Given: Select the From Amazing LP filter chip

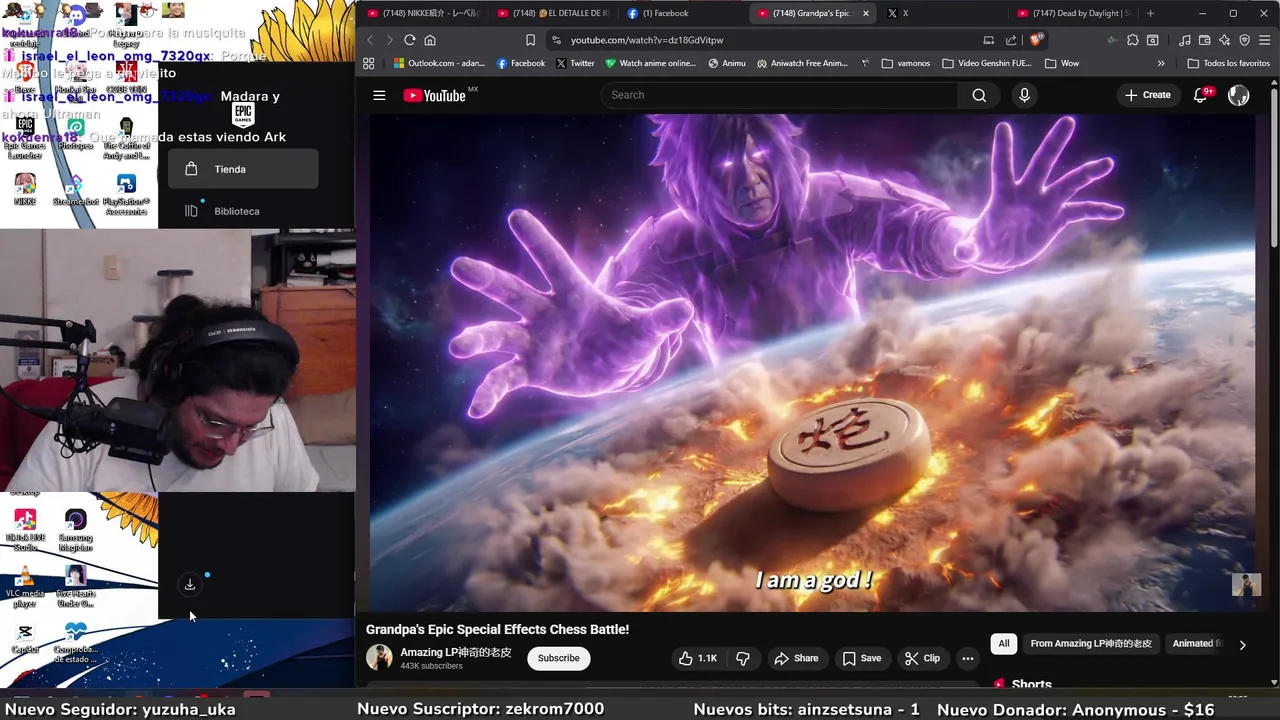Looking at the screenshot, I should pos(1091,644).
